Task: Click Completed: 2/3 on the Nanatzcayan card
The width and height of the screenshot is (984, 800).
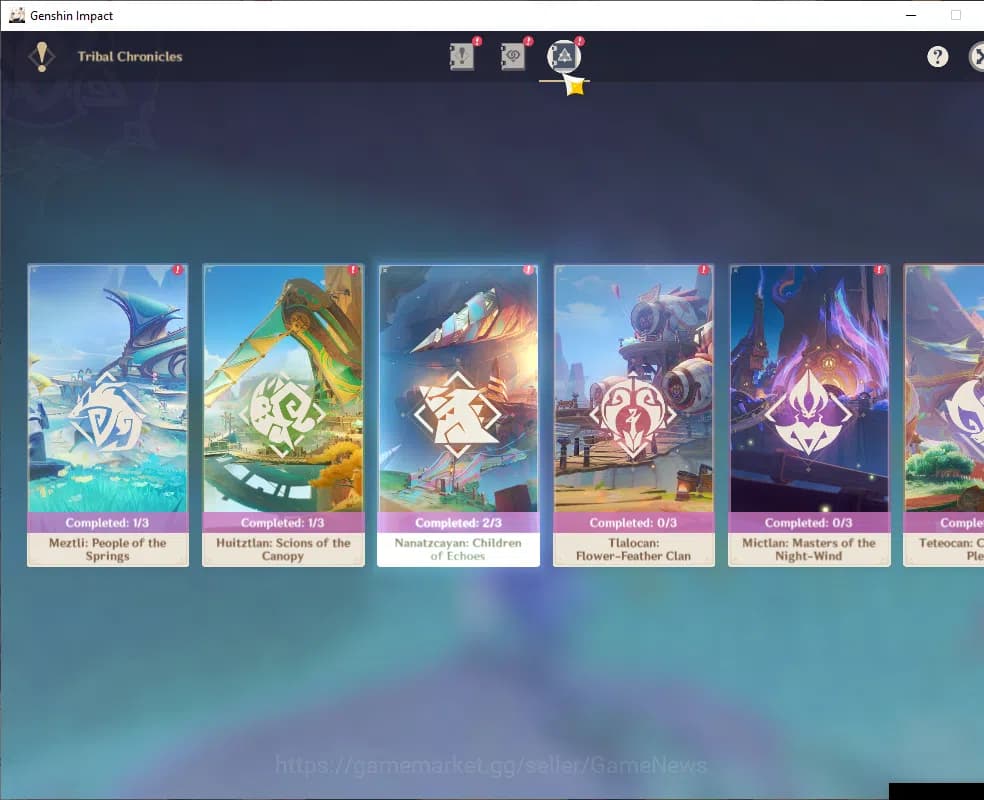Action: pyautogui.click(x=458, y=523)
